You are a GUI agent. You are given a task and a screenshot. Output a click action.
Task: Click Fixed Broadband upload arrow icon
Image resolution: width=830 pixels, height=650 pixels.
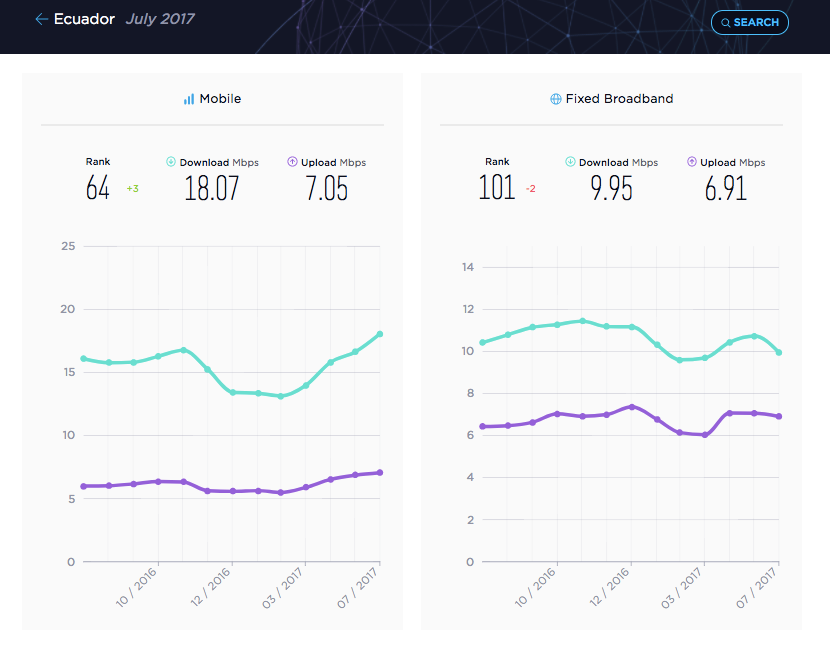point(691,162)
